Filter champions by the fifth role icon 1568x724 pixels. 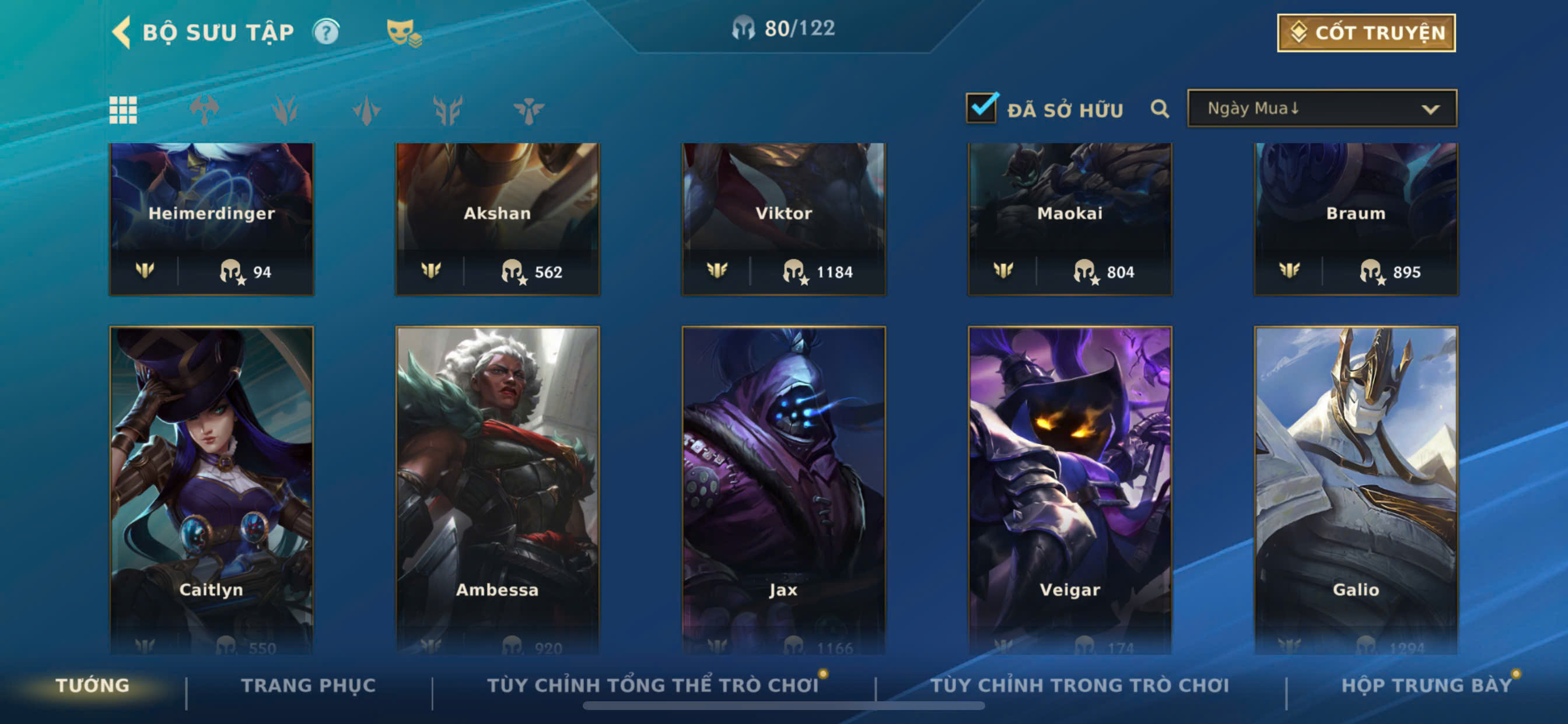(528, 110)
